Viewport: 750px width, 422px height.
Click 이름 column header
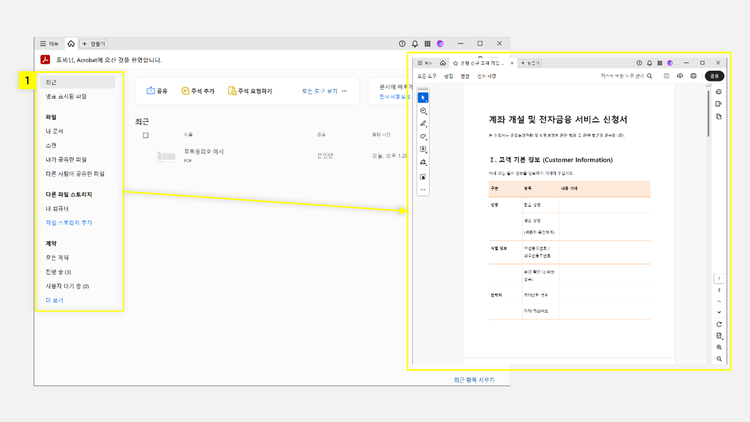click(188, 135)
